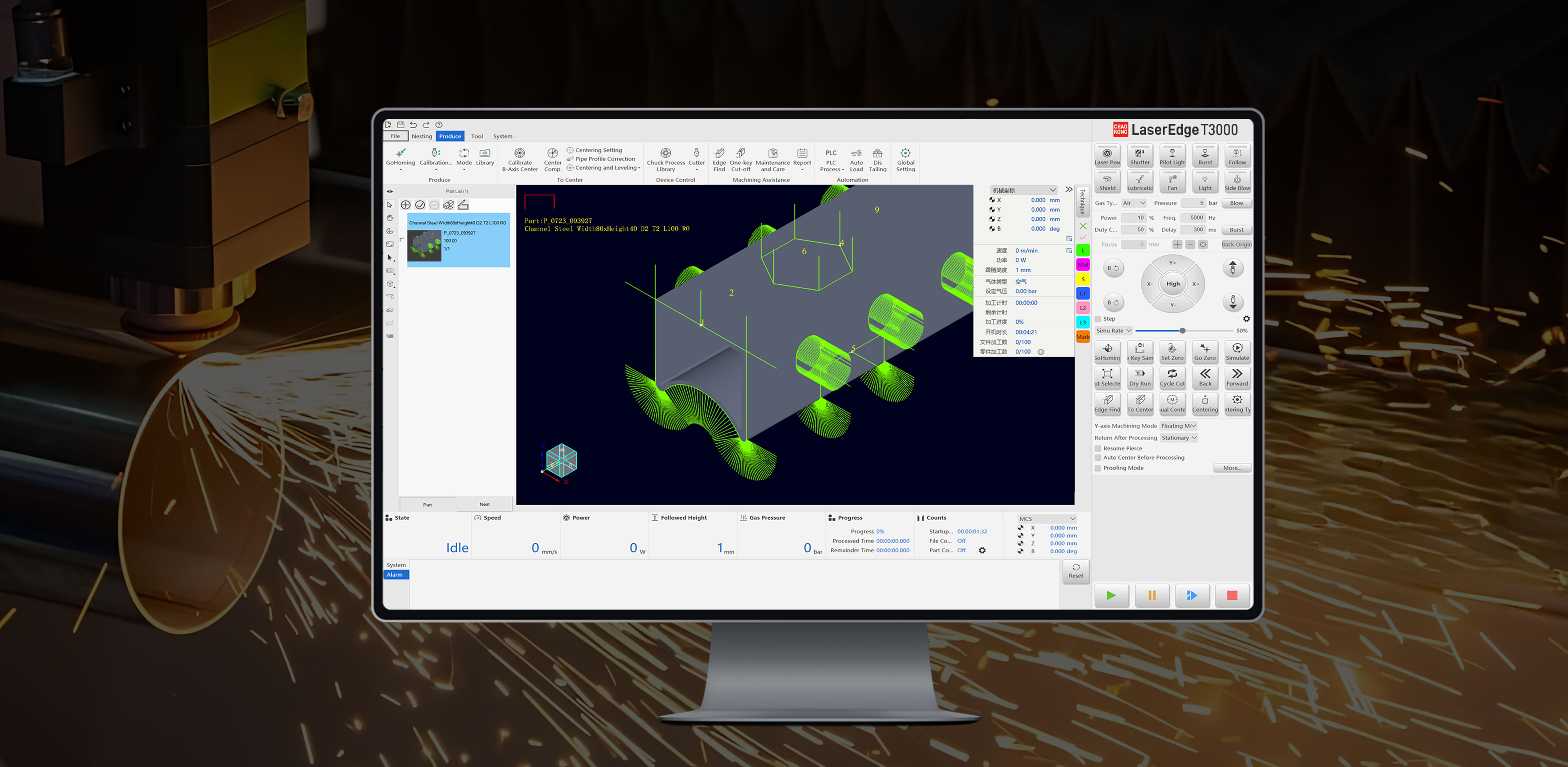Click the Power percent input field

(1134, 218)
